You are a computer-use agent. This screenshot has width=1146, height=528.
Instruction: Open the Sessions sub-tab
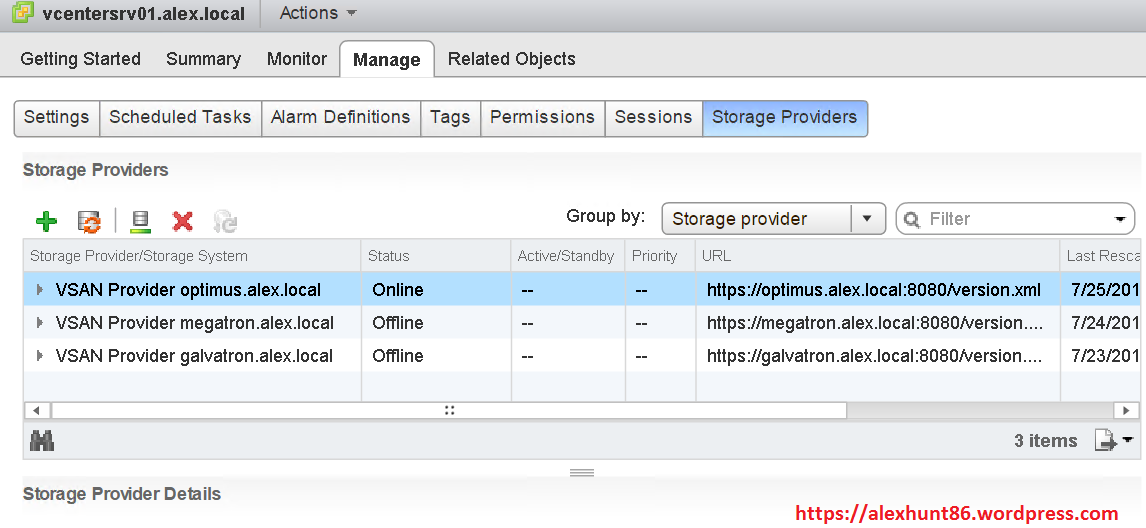tap(653, 118)
